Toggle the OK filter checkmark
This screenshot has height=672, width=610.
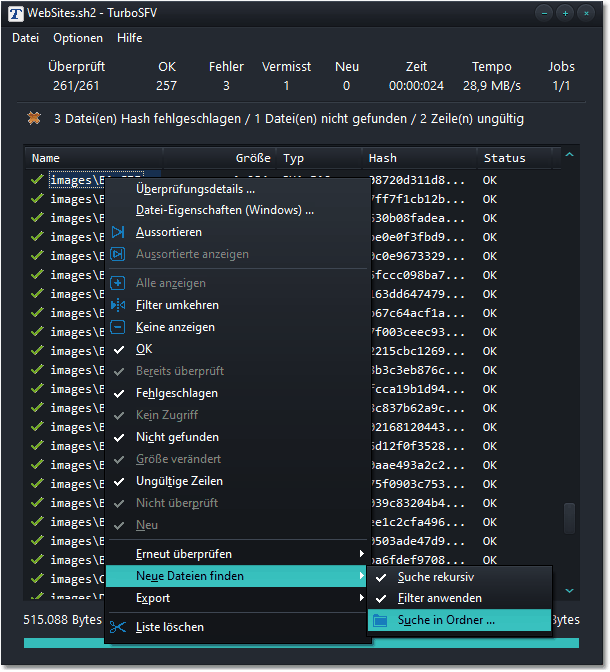(x=119, y=350)
